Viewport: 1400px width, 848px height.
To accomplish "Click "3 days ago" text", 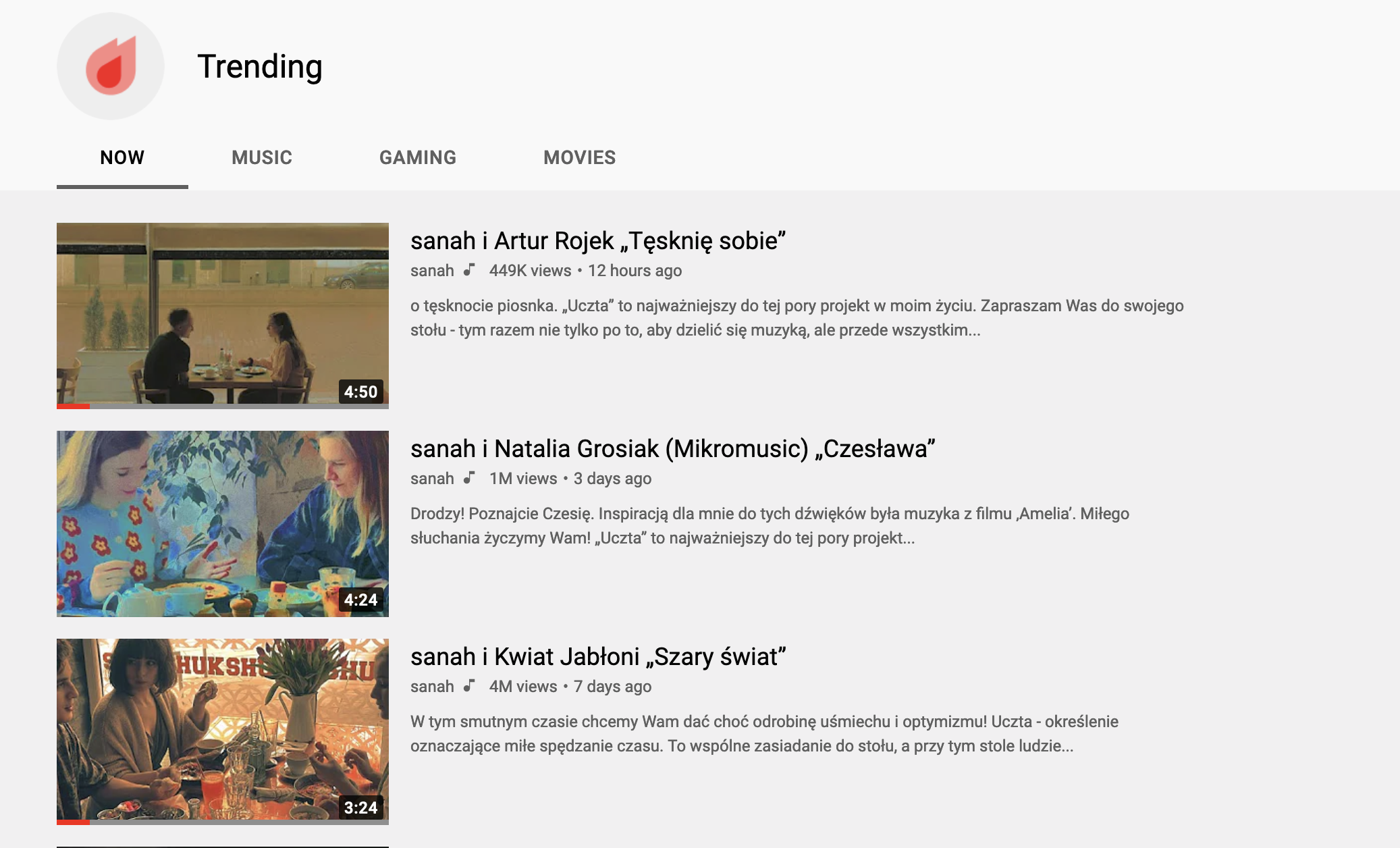I will [612, 479].
